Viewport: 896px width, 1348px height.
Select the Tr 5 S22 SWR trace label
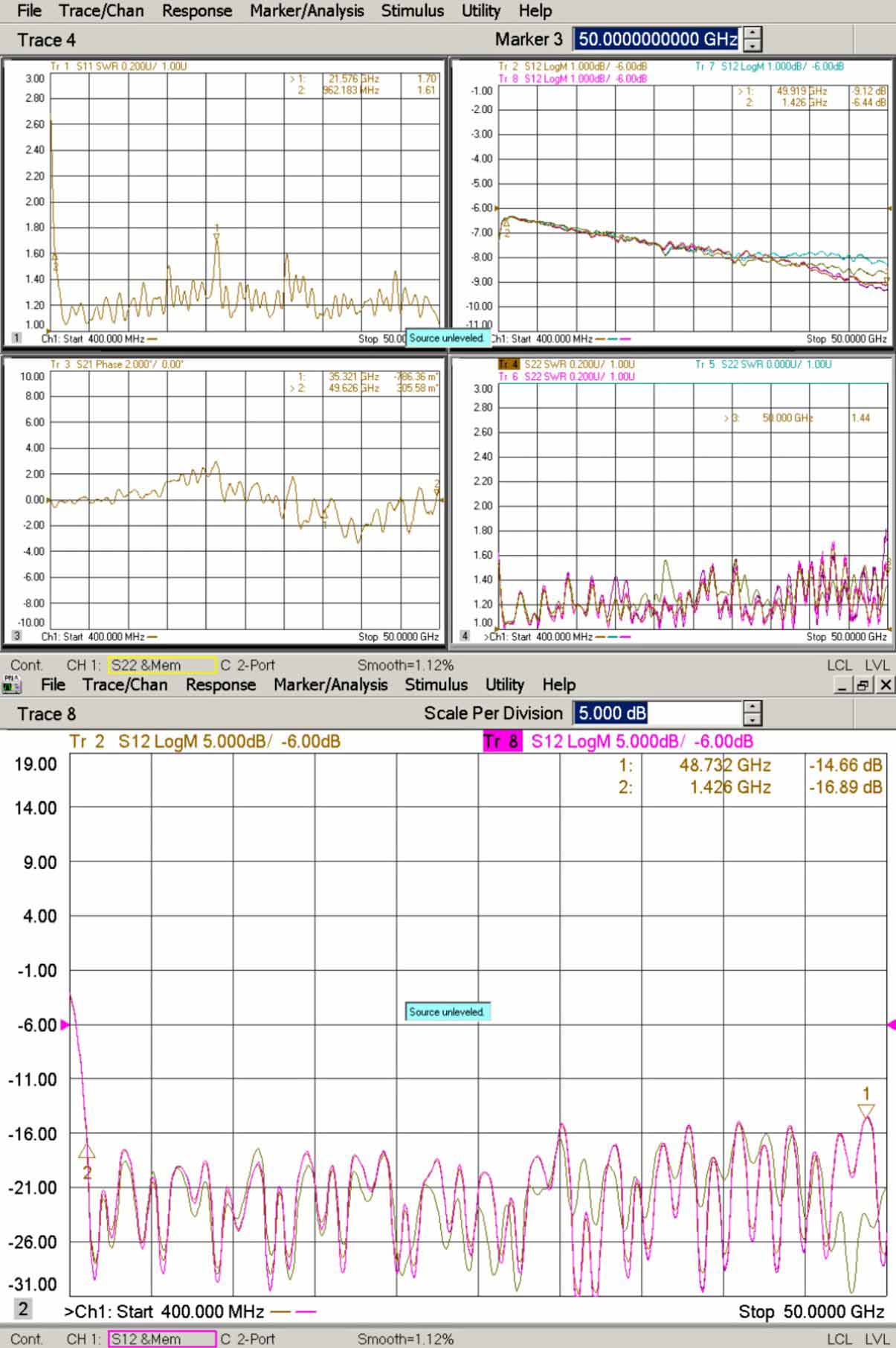tap(764, 364)
